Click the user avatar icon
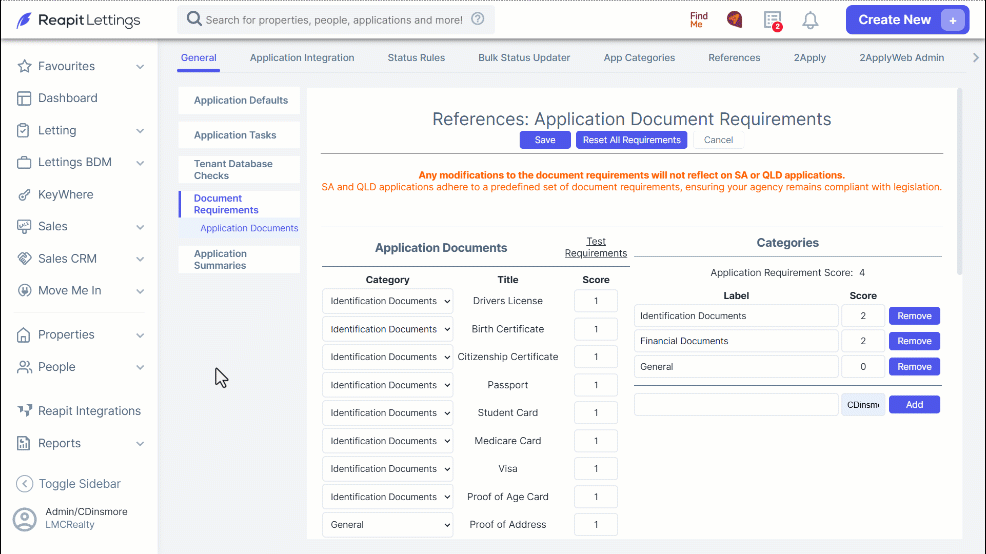The height and width of the screenshot is (554, 986). (x=25, y=519)
